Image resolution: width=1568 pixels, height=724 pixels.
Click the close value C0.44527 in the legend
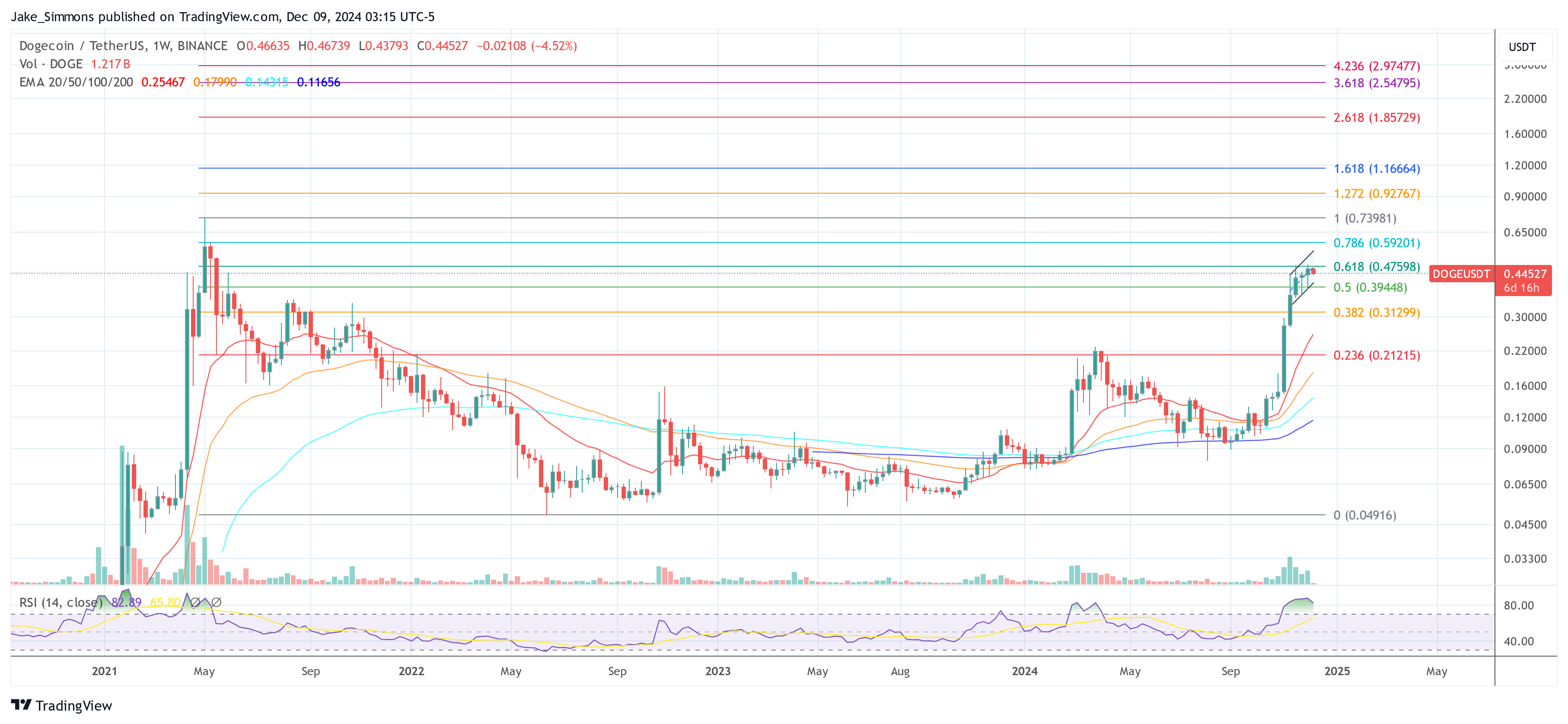click(x=443, y=46)
